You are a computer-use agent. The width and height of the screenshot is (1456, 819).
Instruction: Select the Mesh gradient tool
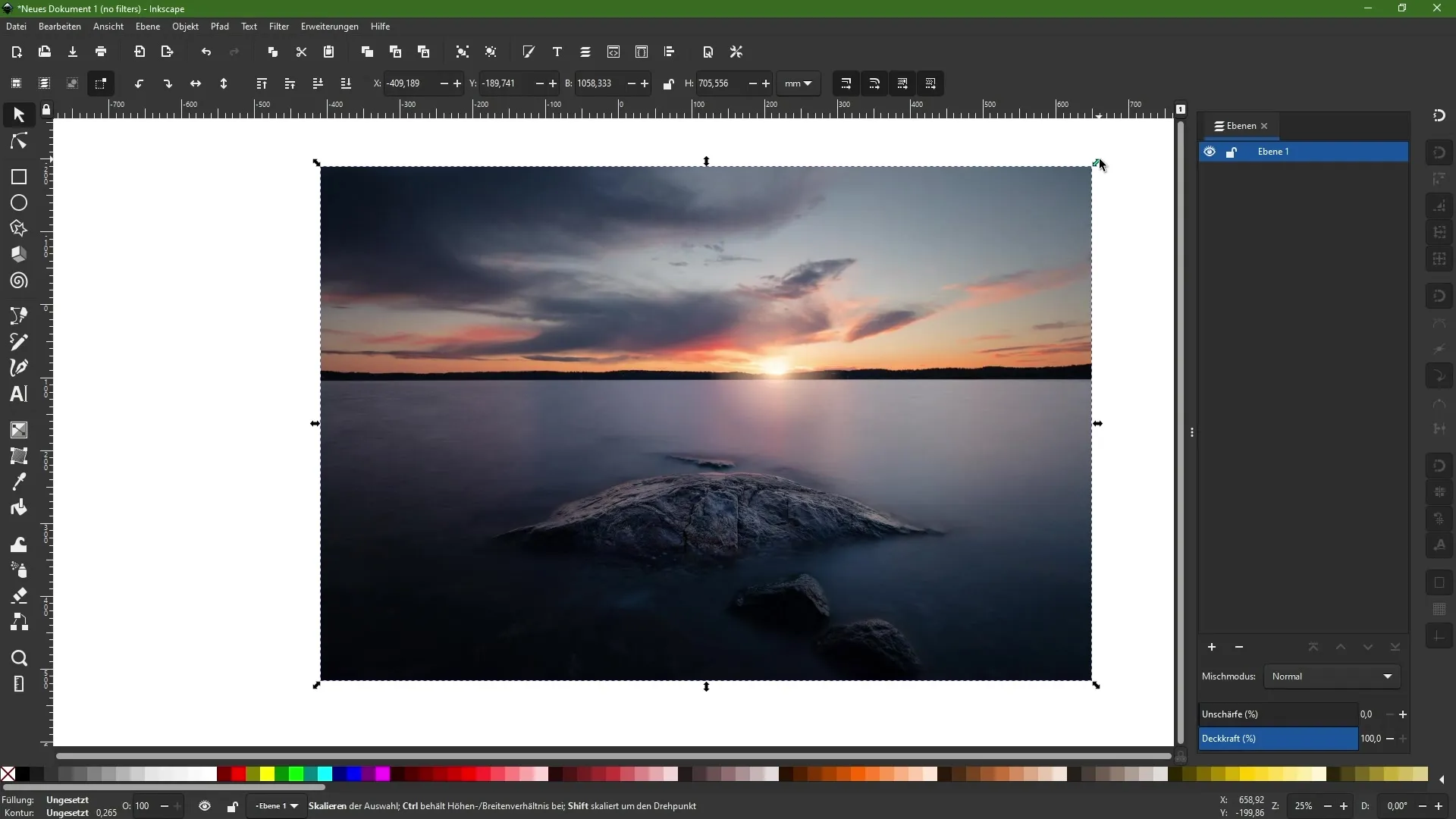(x=18, y=456)
